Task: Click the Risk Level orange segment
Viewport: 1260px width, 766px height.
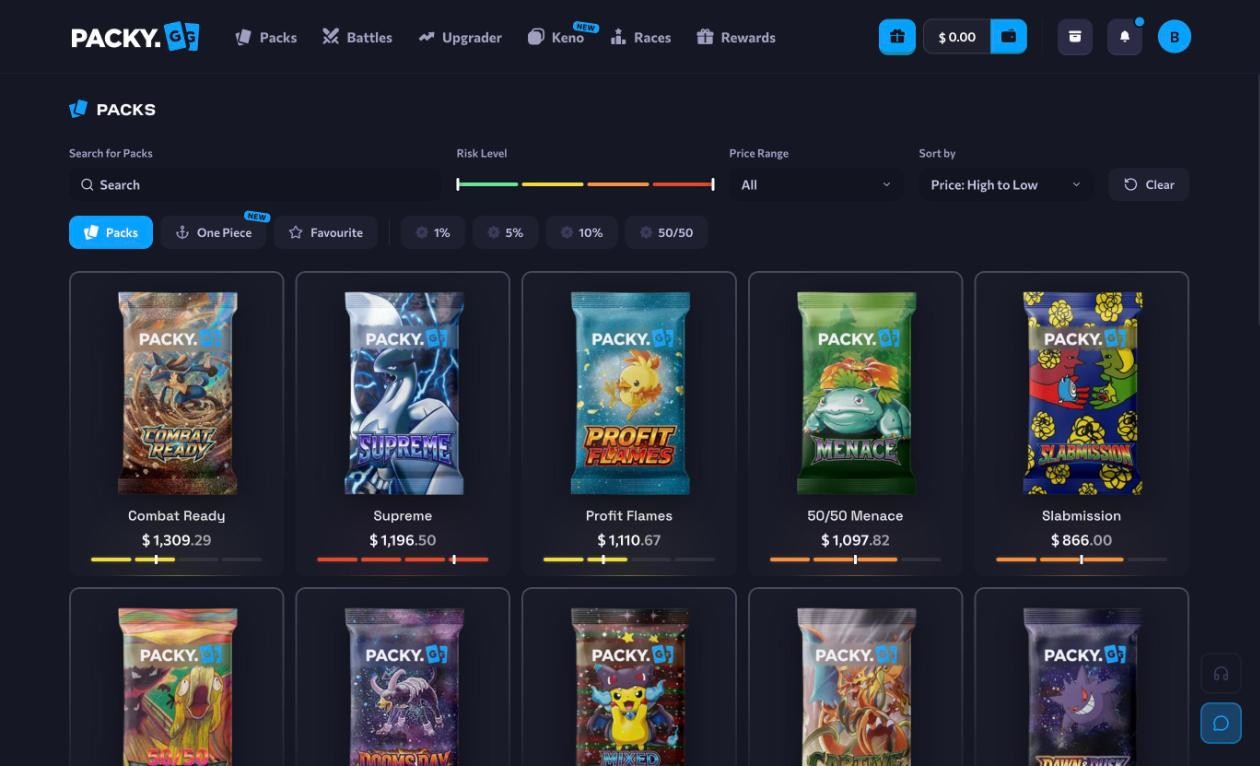Action: [618, 184]
